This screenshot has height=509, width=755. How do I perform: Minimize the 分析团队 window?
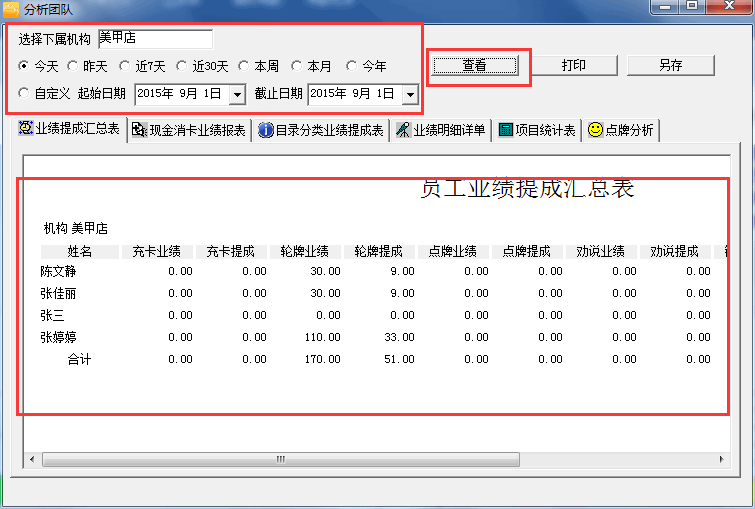tap(665, 6)
